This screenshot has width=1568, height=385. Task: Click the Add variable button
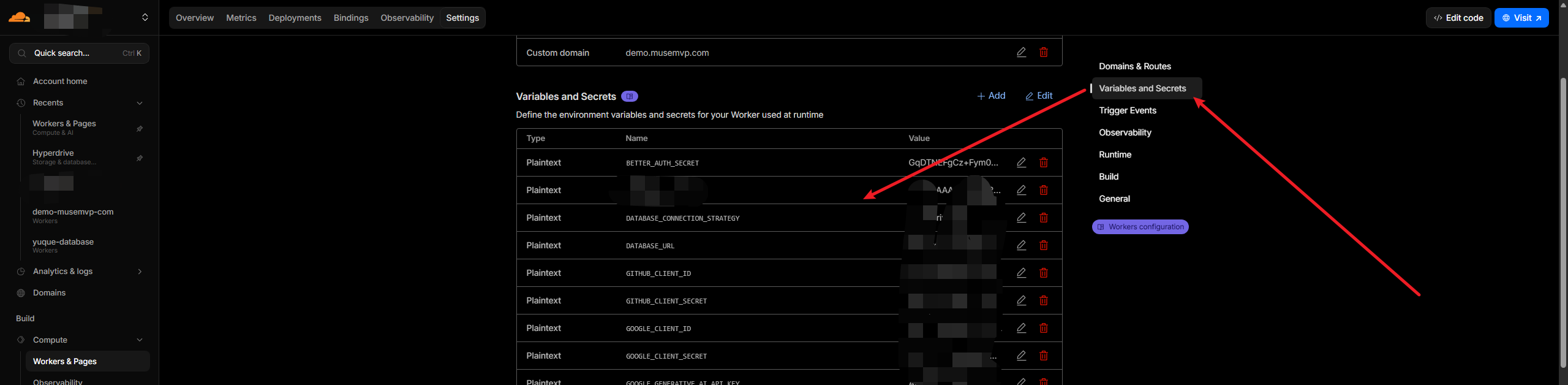click(x=990, y=96)
